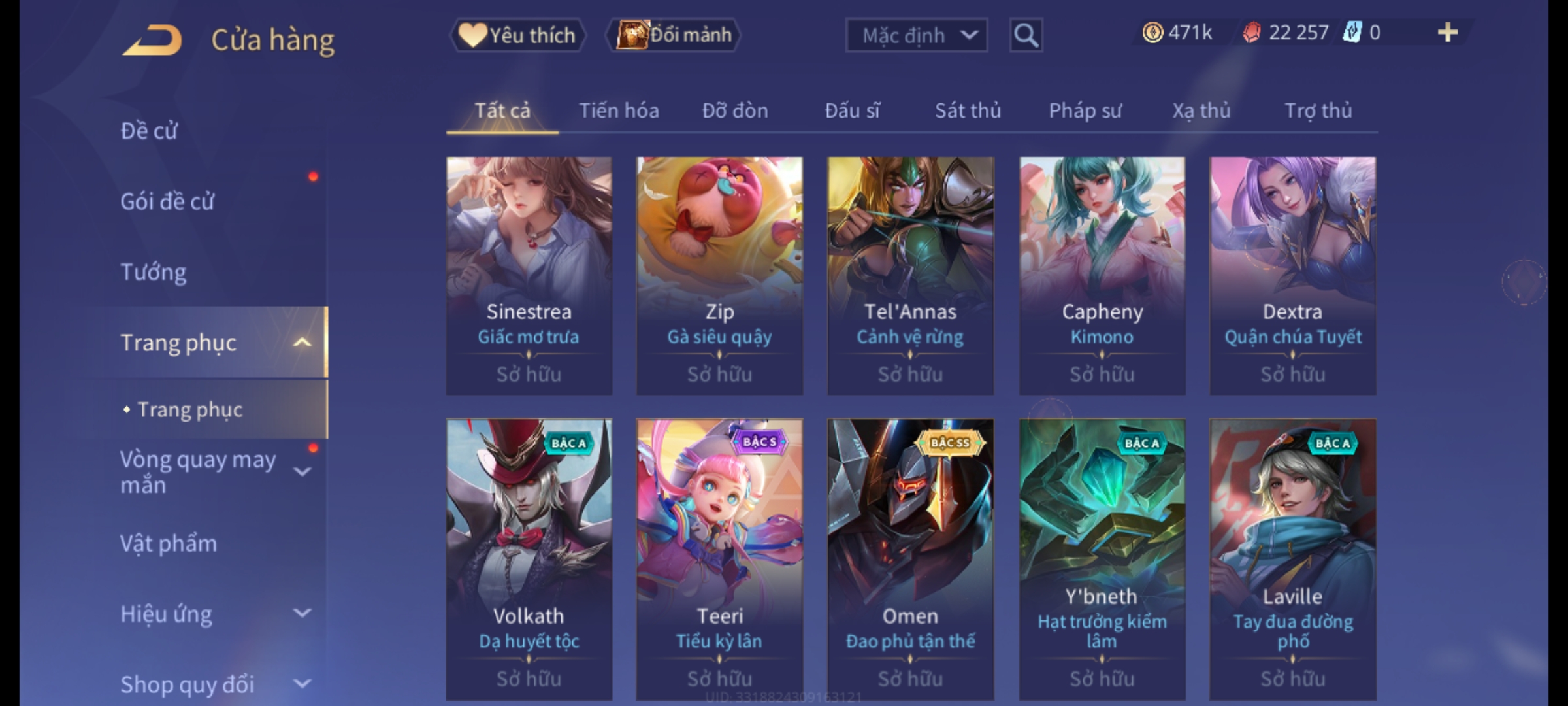1568x706 pixels.
Task: Click the red gem currency icon
Action: point(1251,33)
